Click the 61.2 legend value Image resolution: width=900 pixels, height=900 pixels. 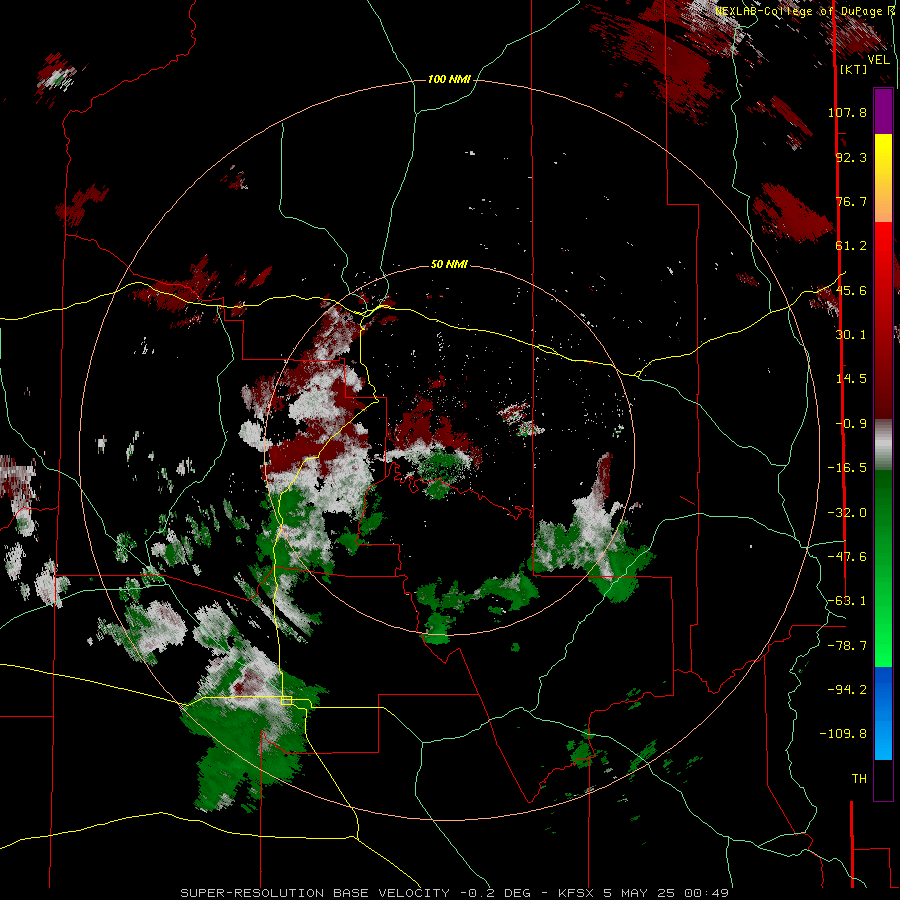click(x=851, y=246)
